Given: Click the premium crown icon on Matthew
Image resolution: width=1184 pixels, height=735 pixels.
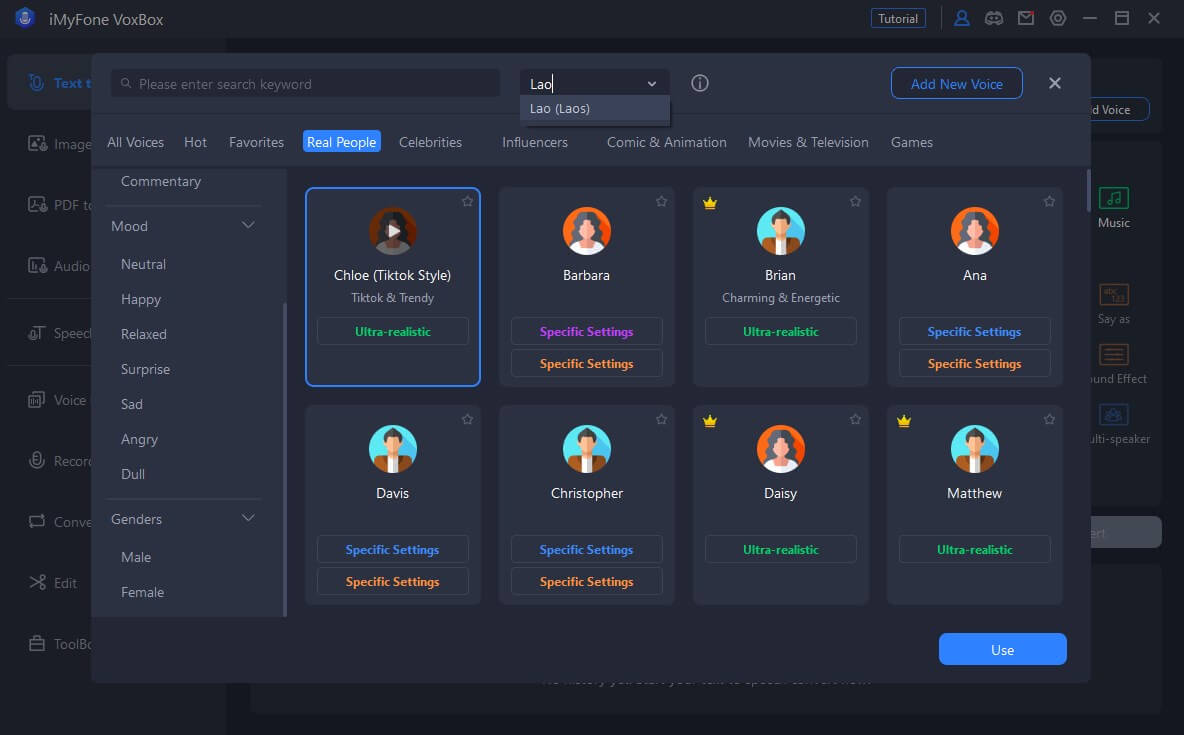Looking at the screenshot, I should click(904, 422).
